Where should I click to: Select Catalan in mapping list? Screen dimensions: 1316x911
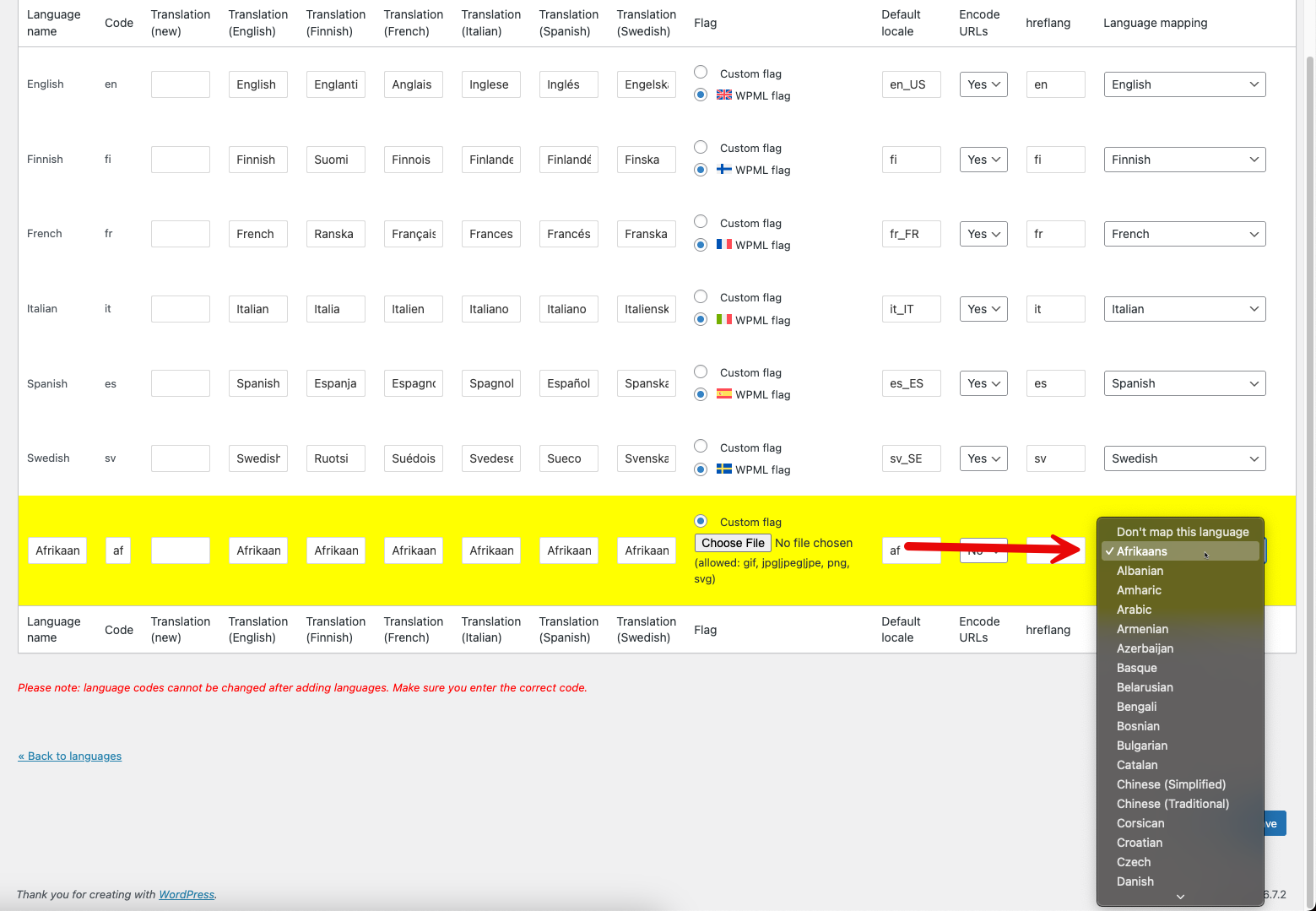coord(1180,765)
